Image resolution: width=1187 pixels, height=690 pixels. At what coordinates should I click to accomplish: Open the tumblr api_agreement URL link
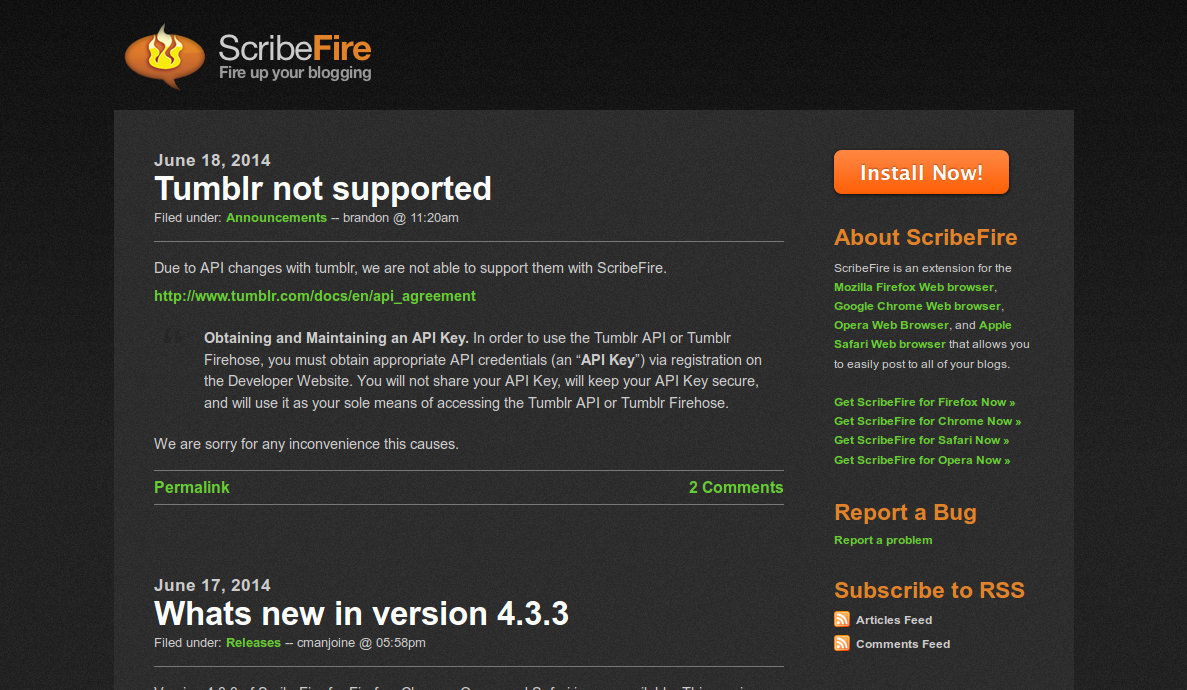[315, 296]
